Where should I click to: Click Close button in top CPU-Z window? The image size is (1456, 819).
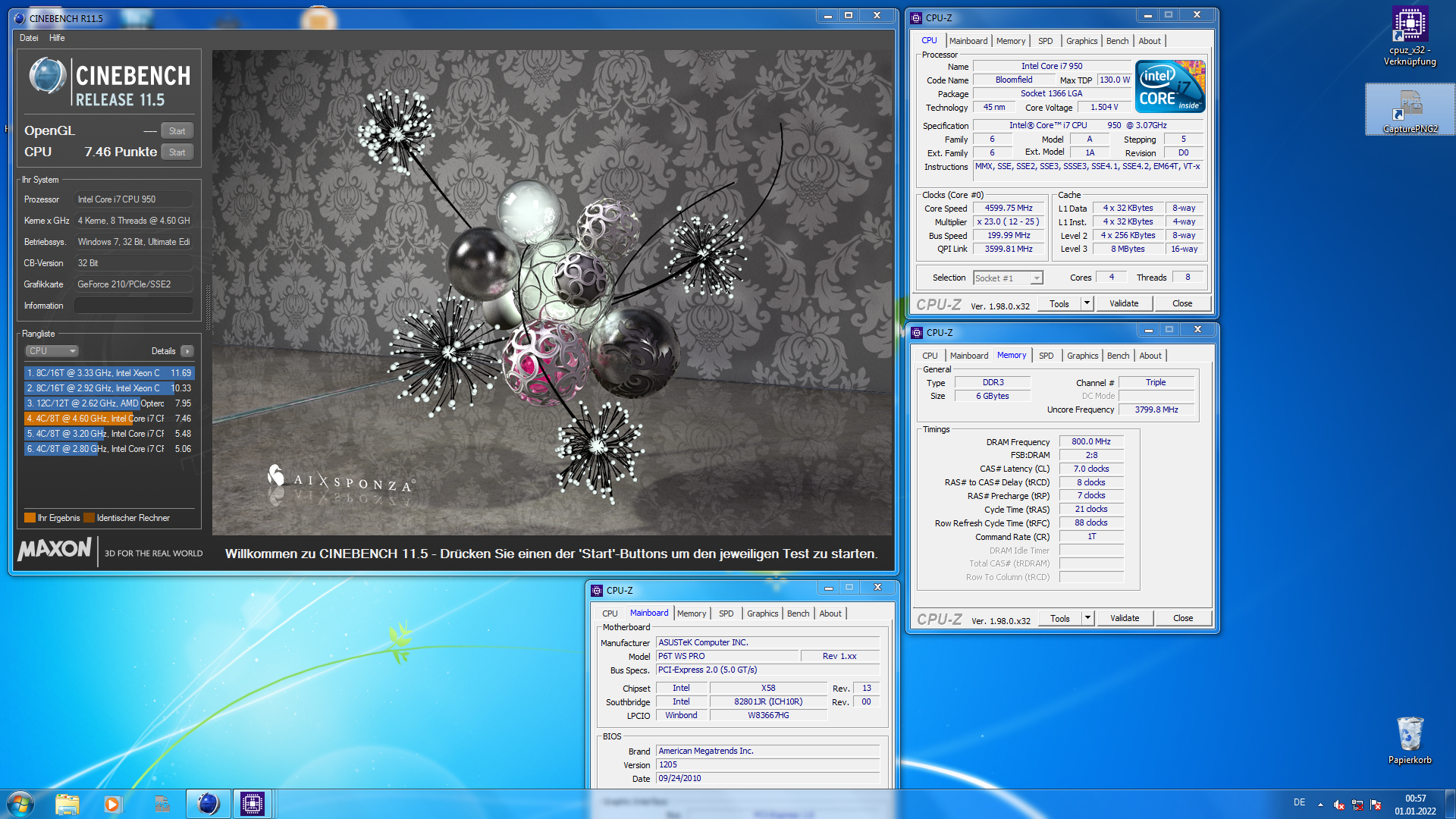point(1182,303)
